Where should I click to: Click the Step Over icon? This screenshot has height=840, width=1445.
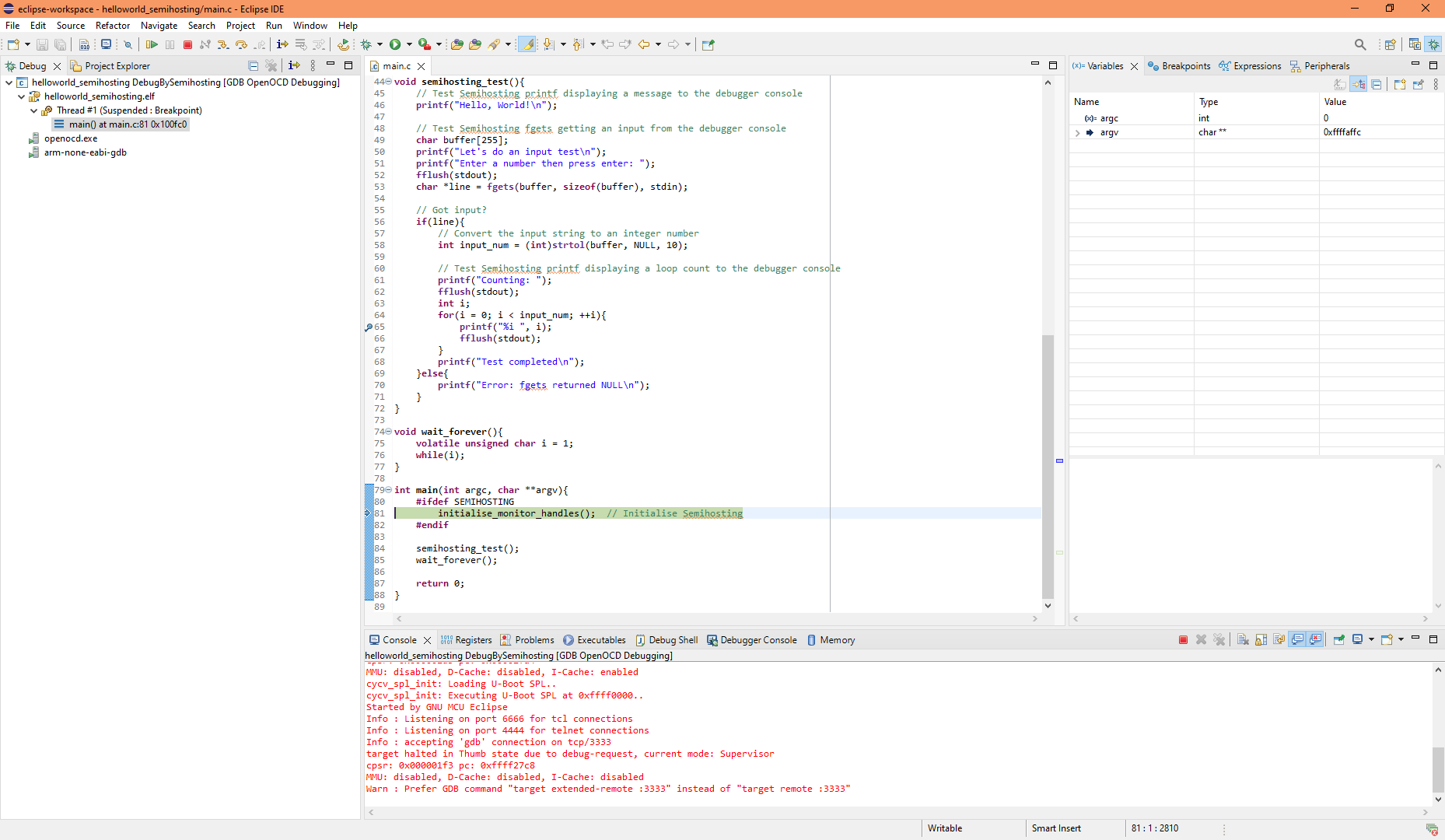point(241,44)
